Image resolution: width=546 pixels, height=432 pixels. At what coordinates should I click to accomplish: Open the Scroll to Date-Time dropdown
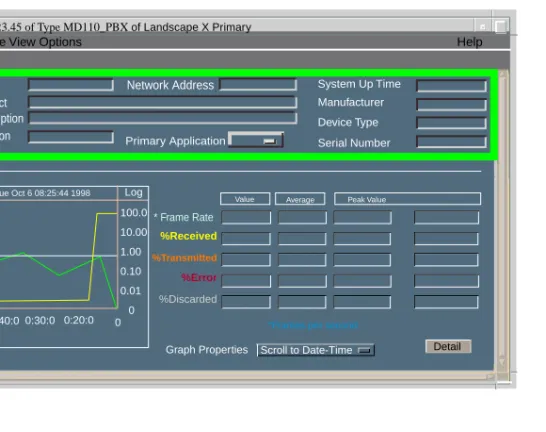pos(316,350)
